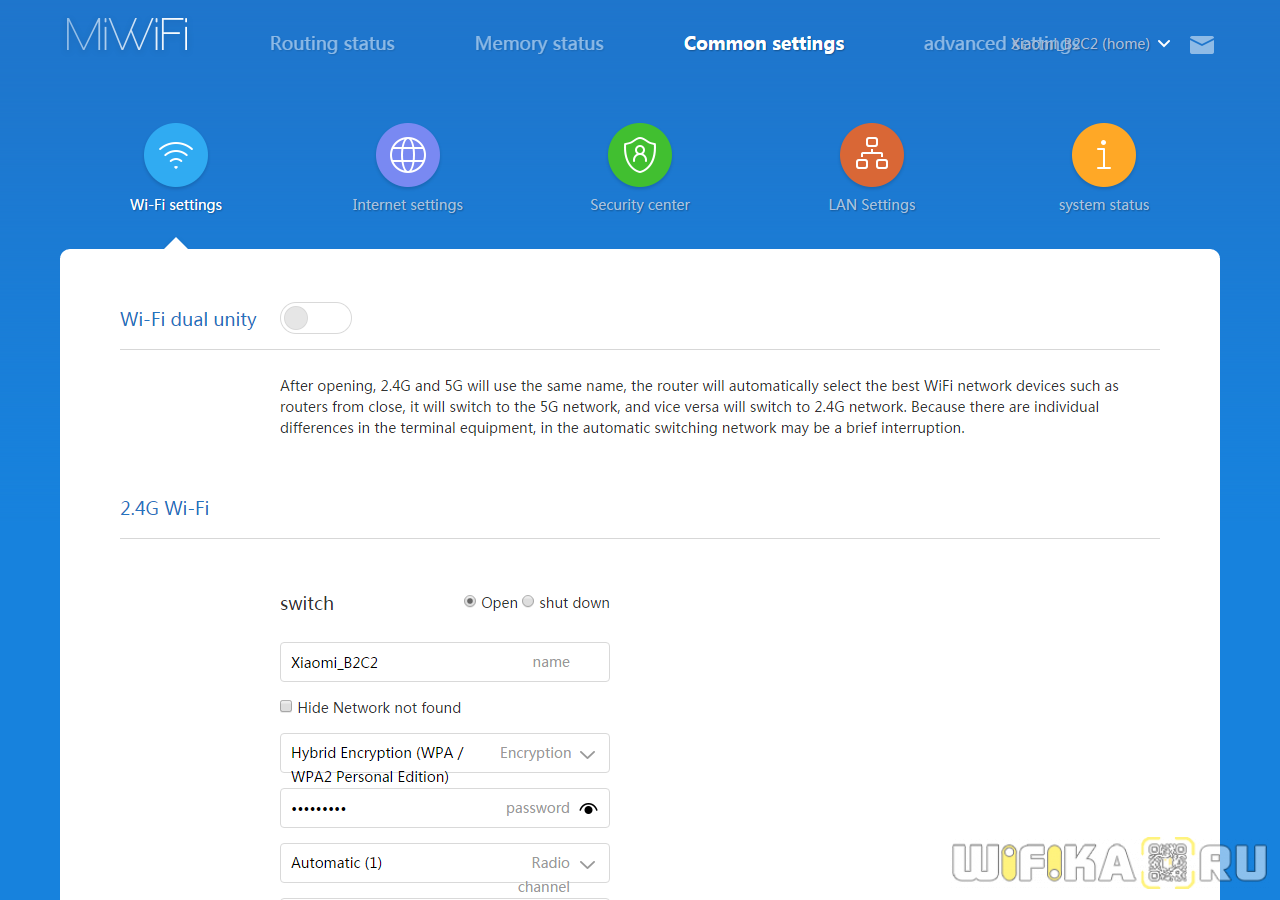Click the Wi-Fi settings label
Screen dimensions: 1280x900
176,205
